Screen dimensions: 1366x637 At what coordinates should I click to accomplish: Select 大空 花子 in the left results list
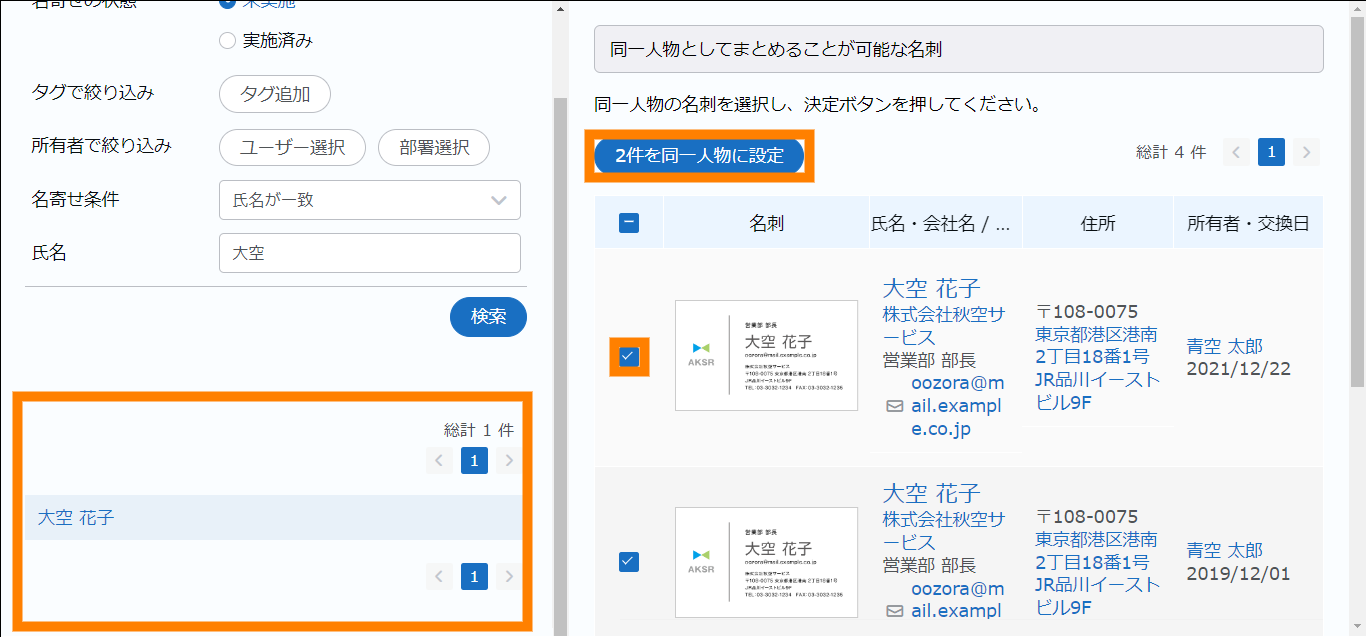click(x=76, y=518)
